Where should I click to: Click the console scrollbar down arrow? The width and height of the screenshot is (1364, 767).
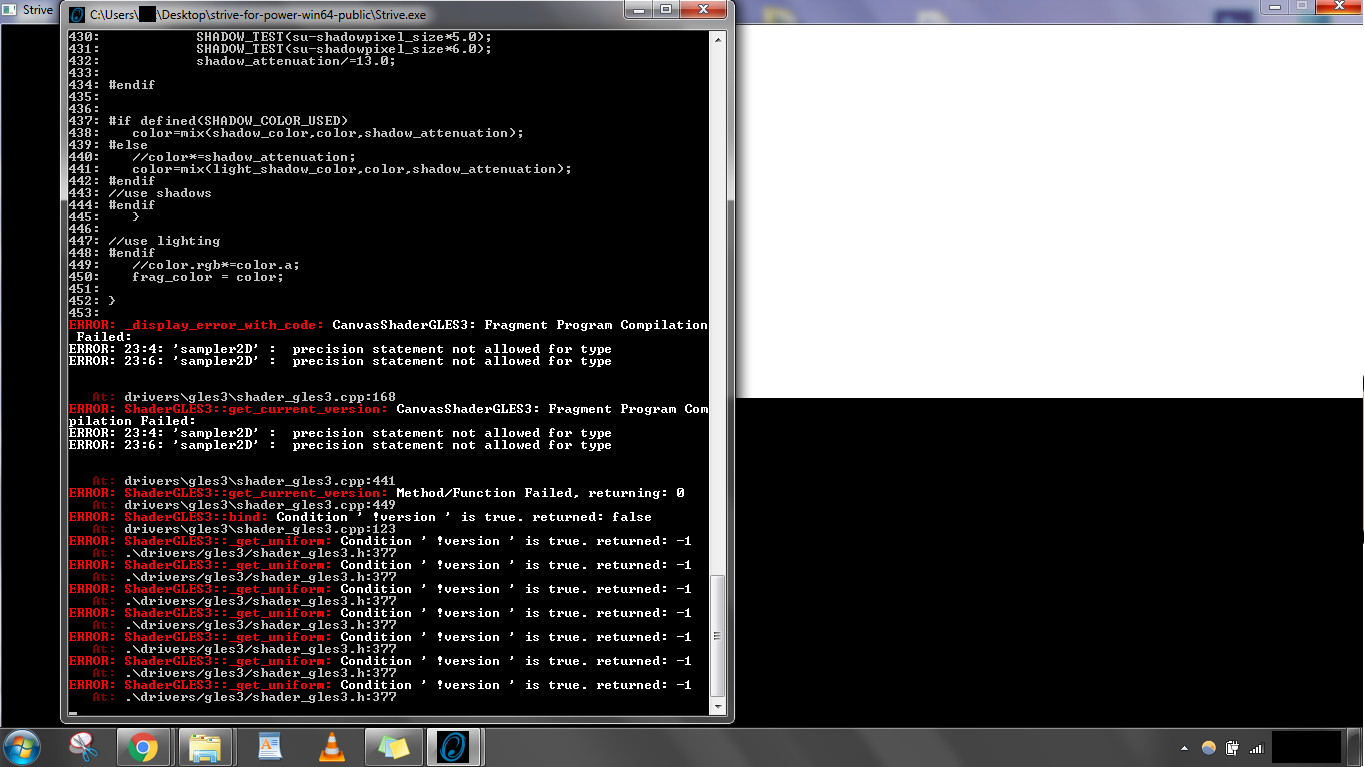pos(717,706)
